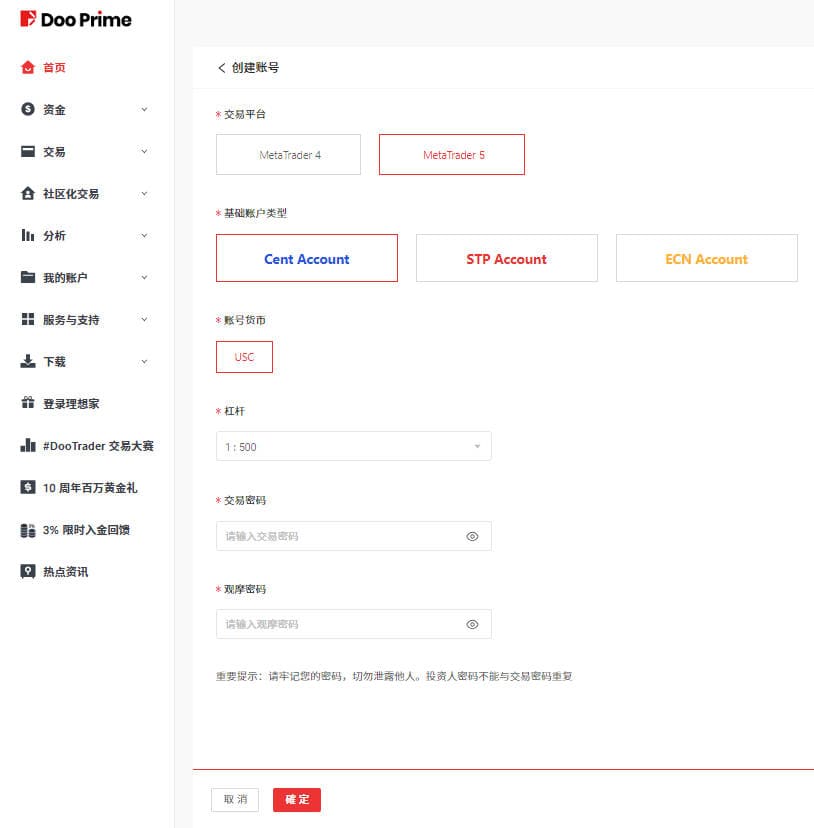Expand the 服务与支持 menu chevron
This screenshot has height=828, width=814.
coord(144,319)
